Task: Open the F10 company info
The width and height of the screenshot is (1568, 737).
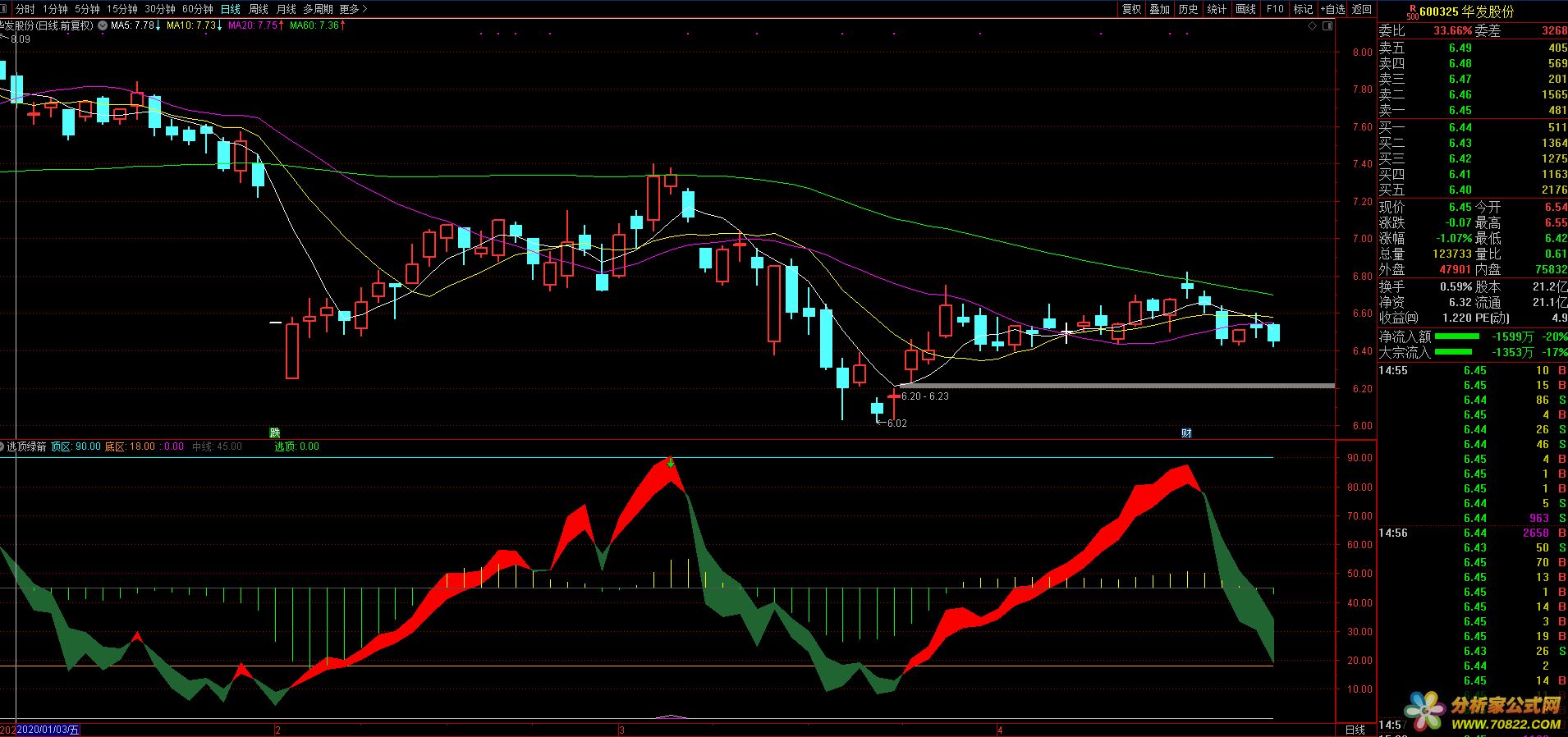Action: pos(1275,9)
